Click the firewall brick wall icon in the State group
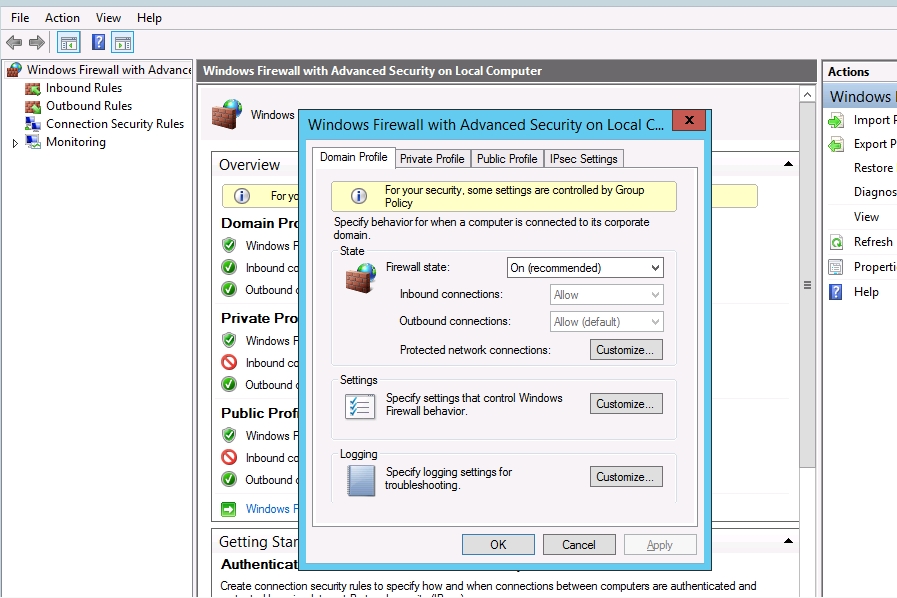Image resolution: width=897 pixels, height=598 pixels. click(361, 278)
